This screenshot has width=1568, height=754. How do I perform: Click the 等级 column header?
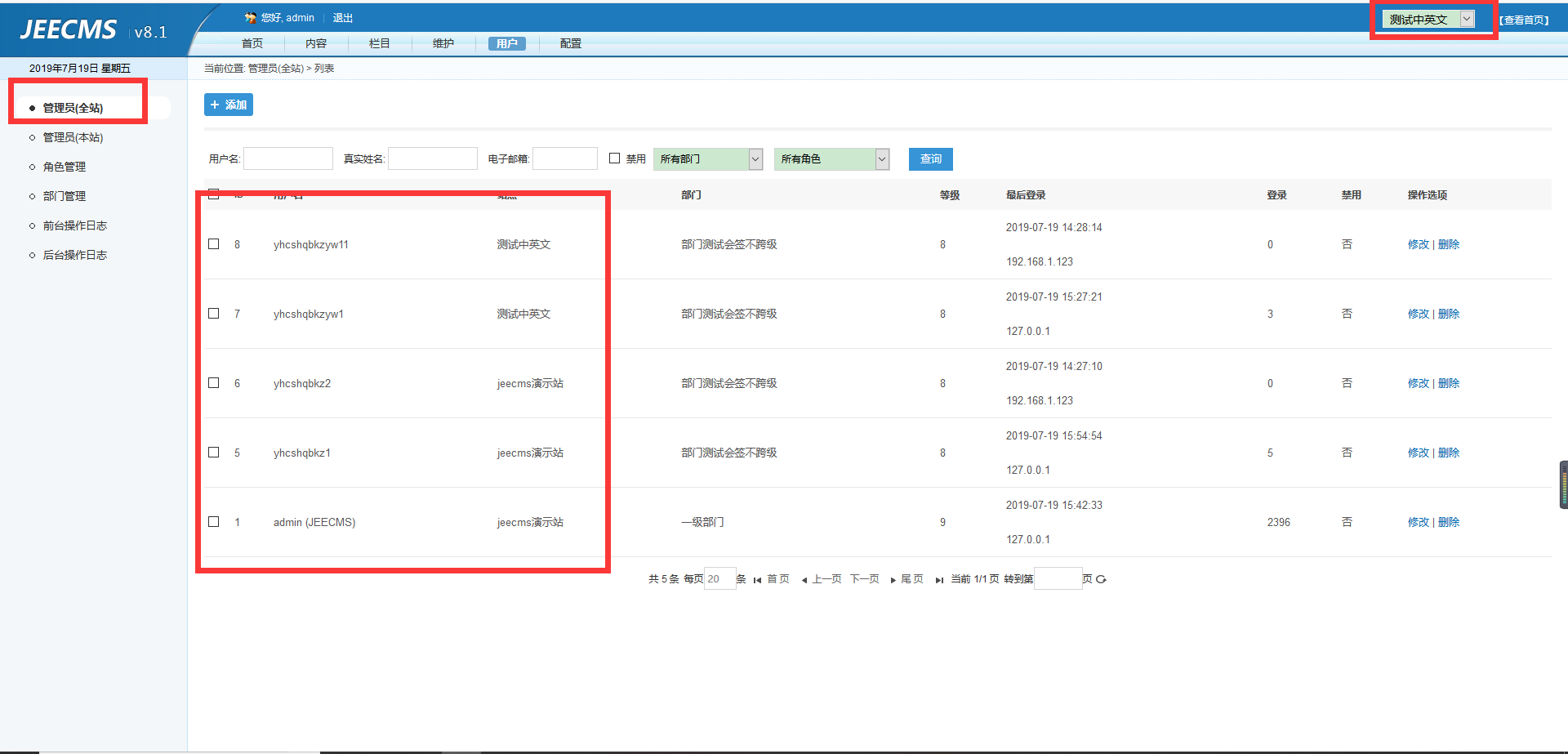pos(950,195)
